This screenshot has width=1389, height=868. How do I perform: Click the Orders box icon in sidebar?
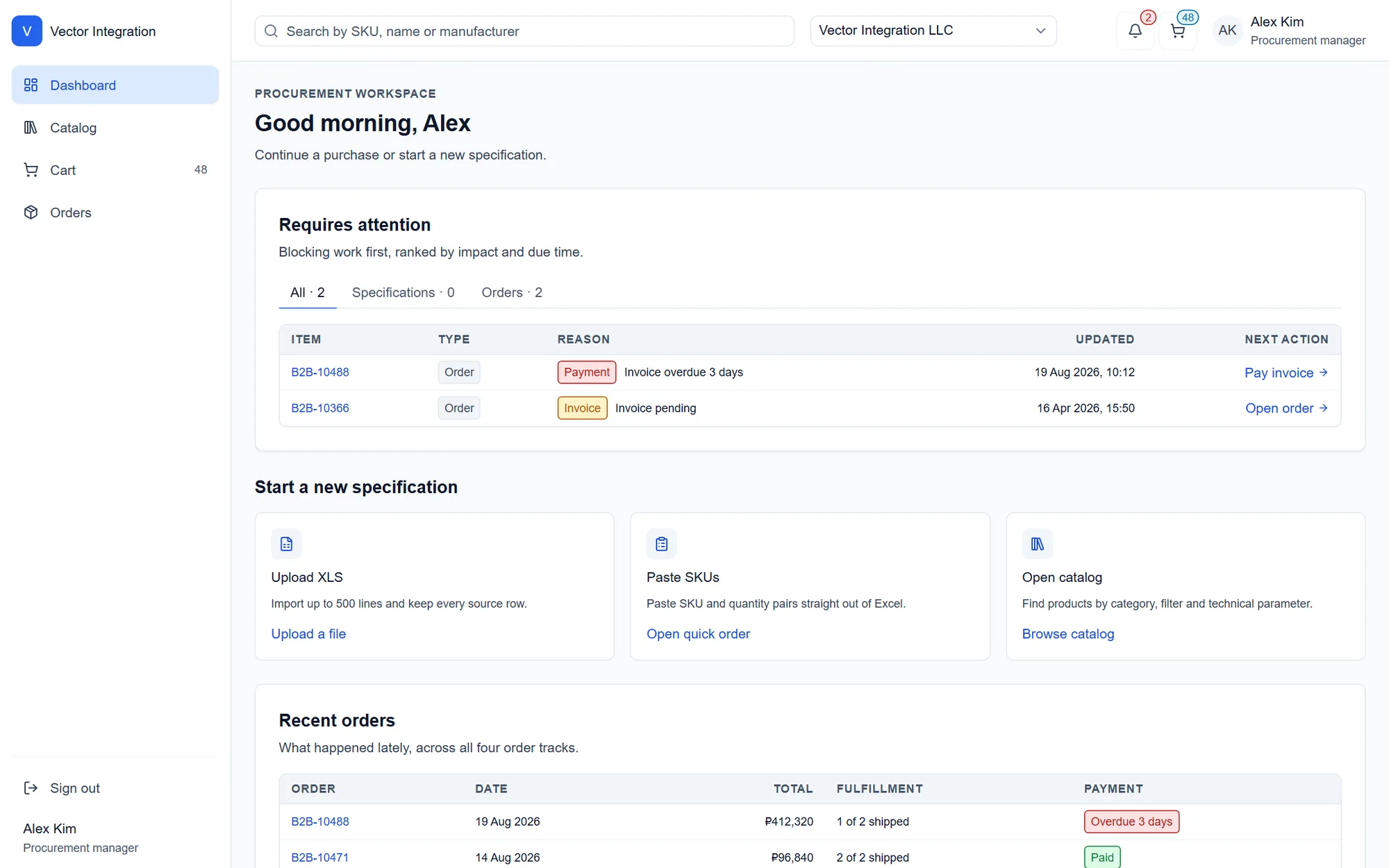click(x=31, y=212)
